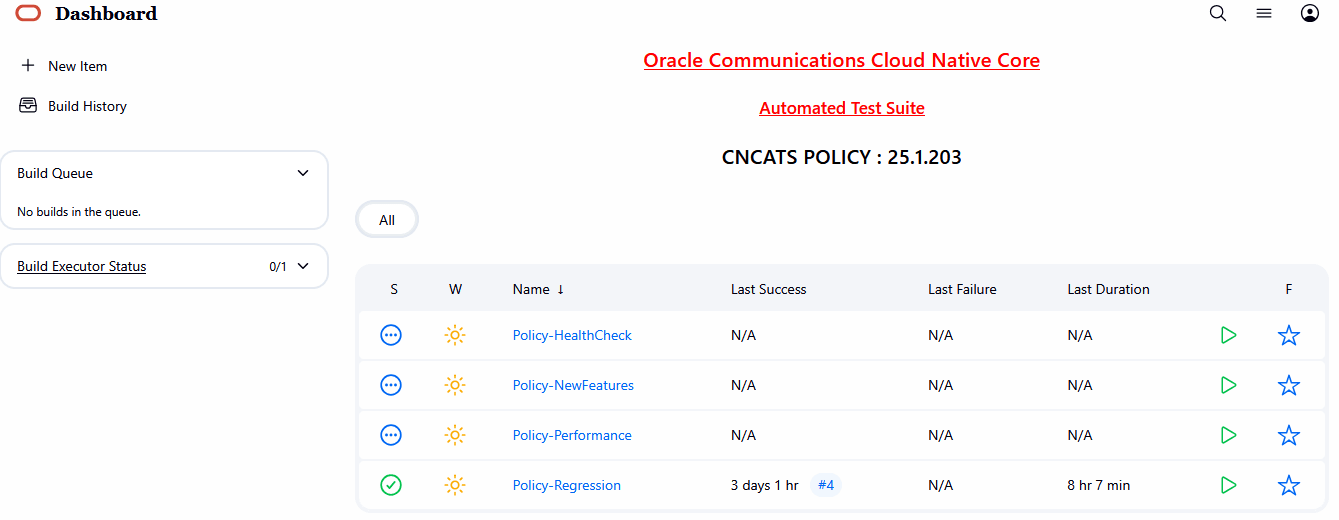
Task: Open build #4 badge link
Action: point(826,485)
